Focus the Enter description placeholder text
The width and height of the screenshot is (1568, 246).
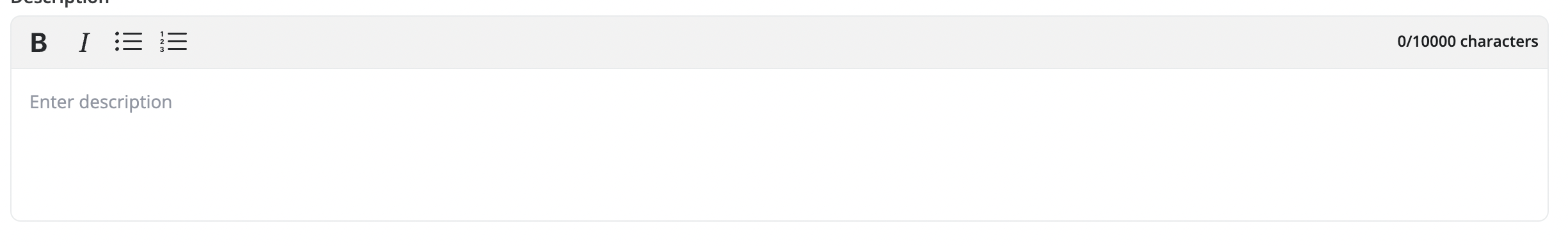coord(100,102)
